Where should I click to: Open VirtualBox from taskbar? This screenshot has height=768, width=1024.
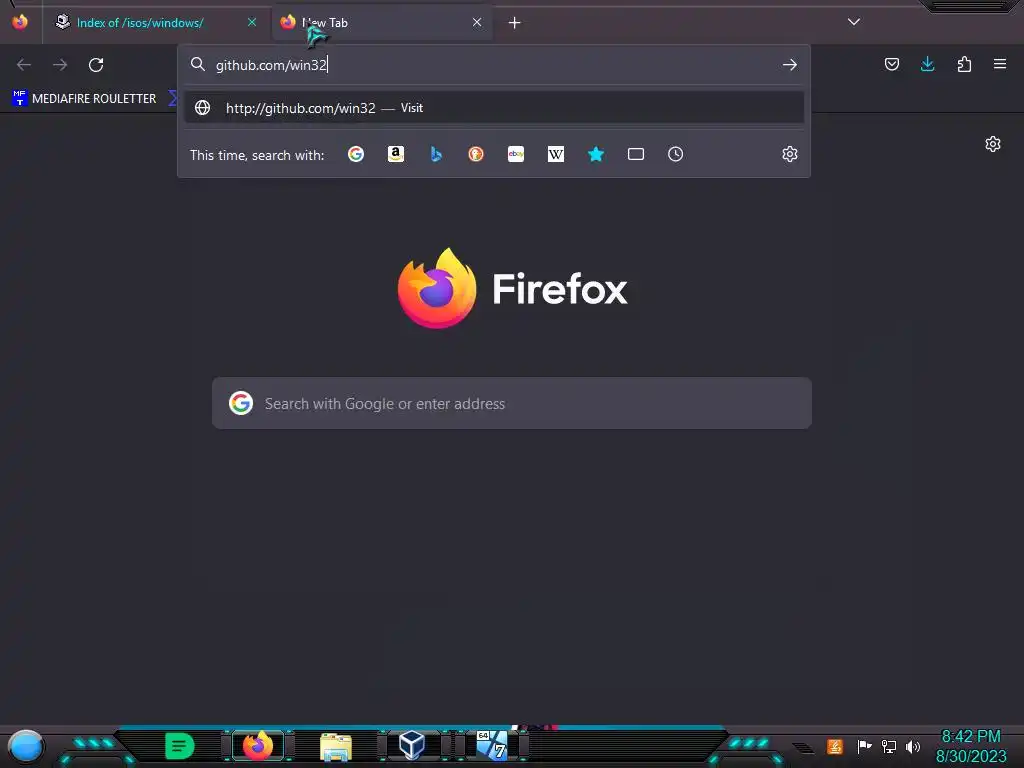[412, 746]
